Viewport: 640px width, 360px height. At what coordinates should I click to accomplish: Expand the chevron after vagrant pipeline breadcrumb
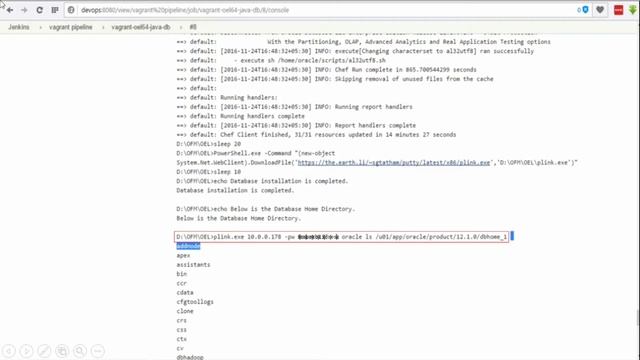103,27
